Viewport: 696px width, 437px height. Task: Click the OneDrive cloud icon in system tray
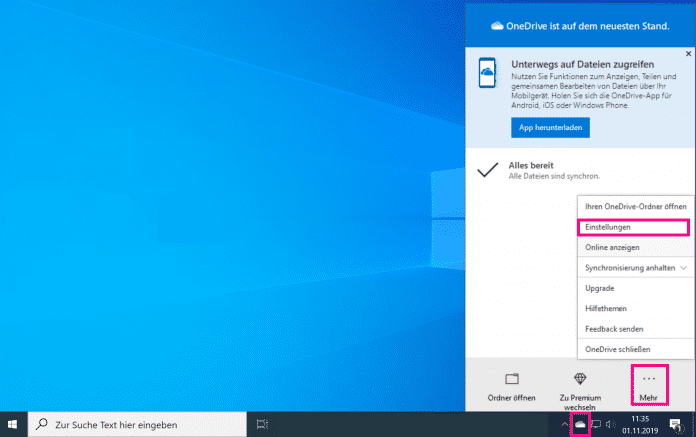pyautogui.click(x=581, y=425)
